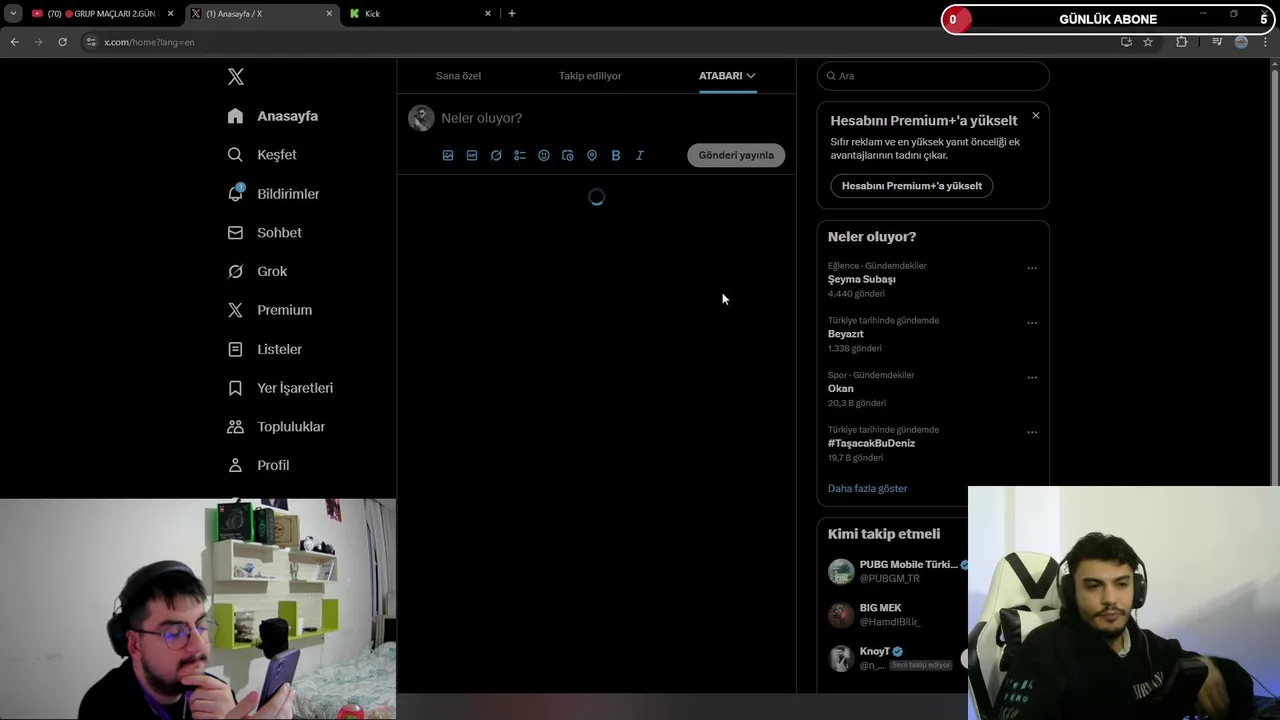1280x720 pixels.
Task: Open Sohbet messages
Action: 264,232
